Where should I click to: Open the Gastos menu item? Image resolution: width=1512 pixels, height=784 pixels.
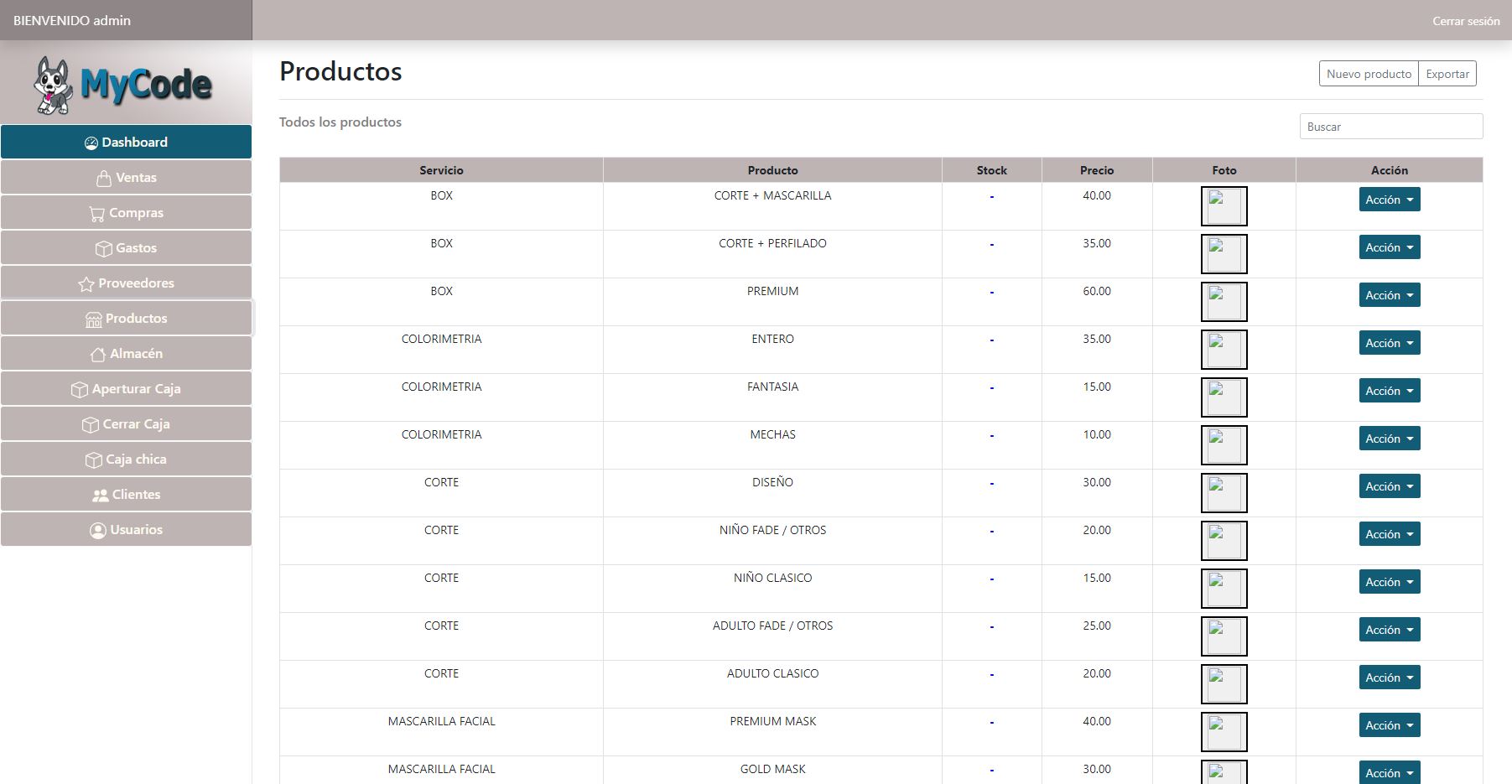tap(127, 248)
